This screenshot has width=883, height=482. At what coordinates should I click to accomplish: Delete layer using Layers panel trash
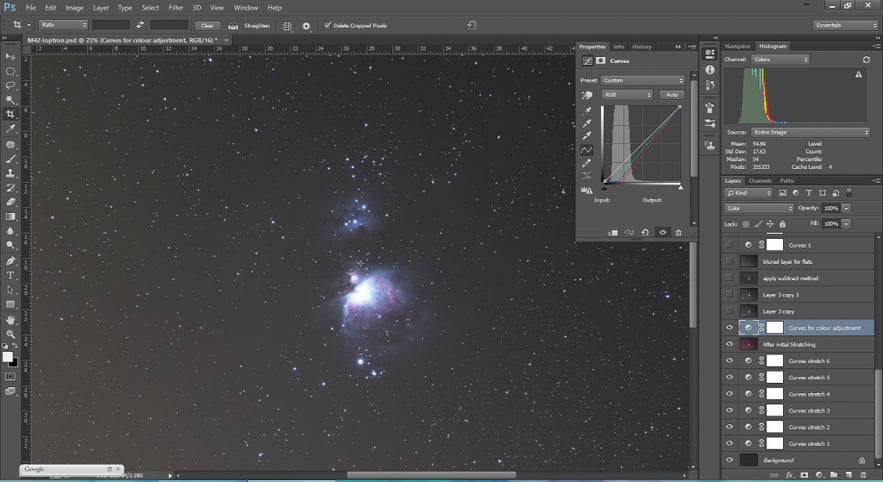(863, 475)
